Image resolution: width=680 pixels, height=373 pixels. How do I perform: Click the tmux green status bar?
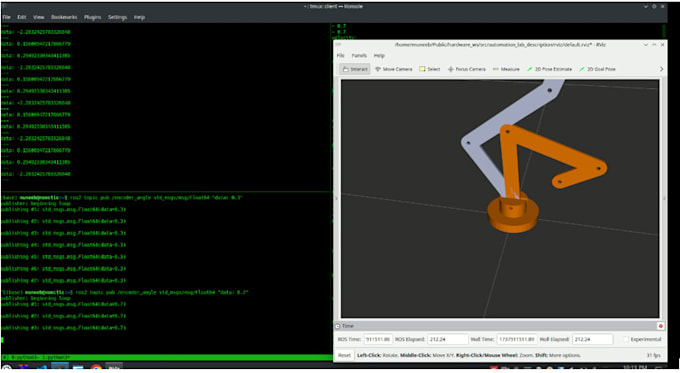coord(167,357)
